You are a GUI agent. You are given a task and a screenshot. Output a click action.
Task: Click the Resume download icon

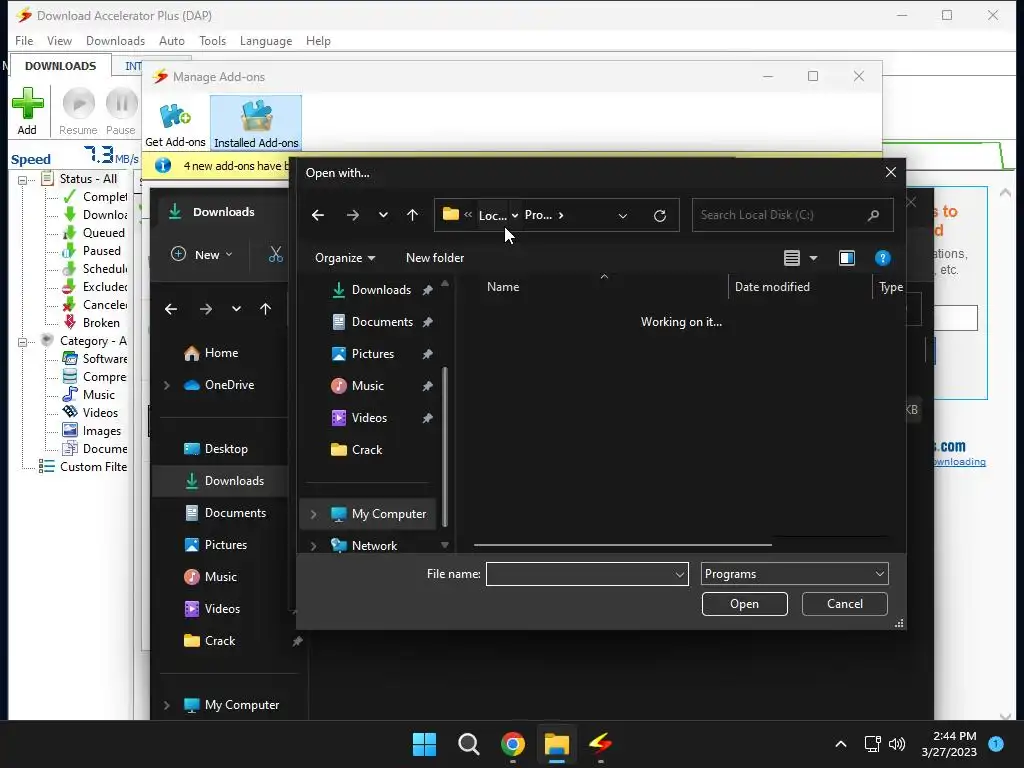78,103
